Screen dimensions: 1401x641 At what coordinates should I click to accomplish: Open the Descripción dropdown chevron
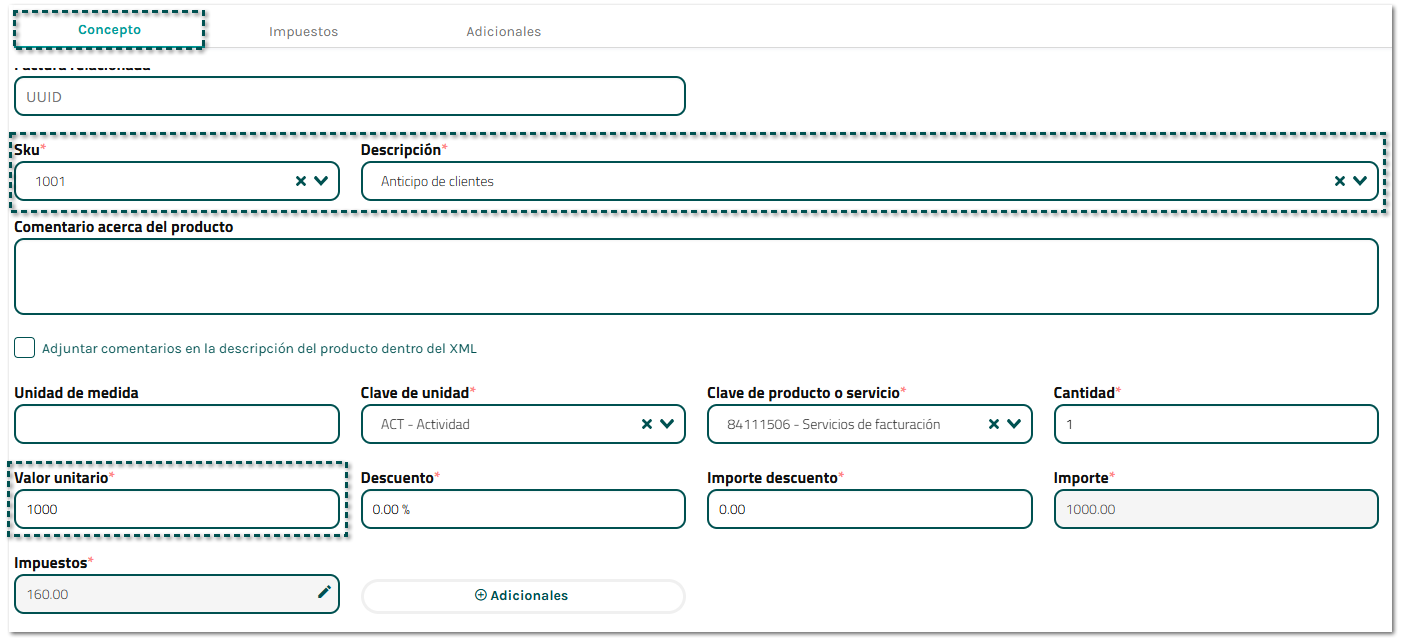point(1360,181)
